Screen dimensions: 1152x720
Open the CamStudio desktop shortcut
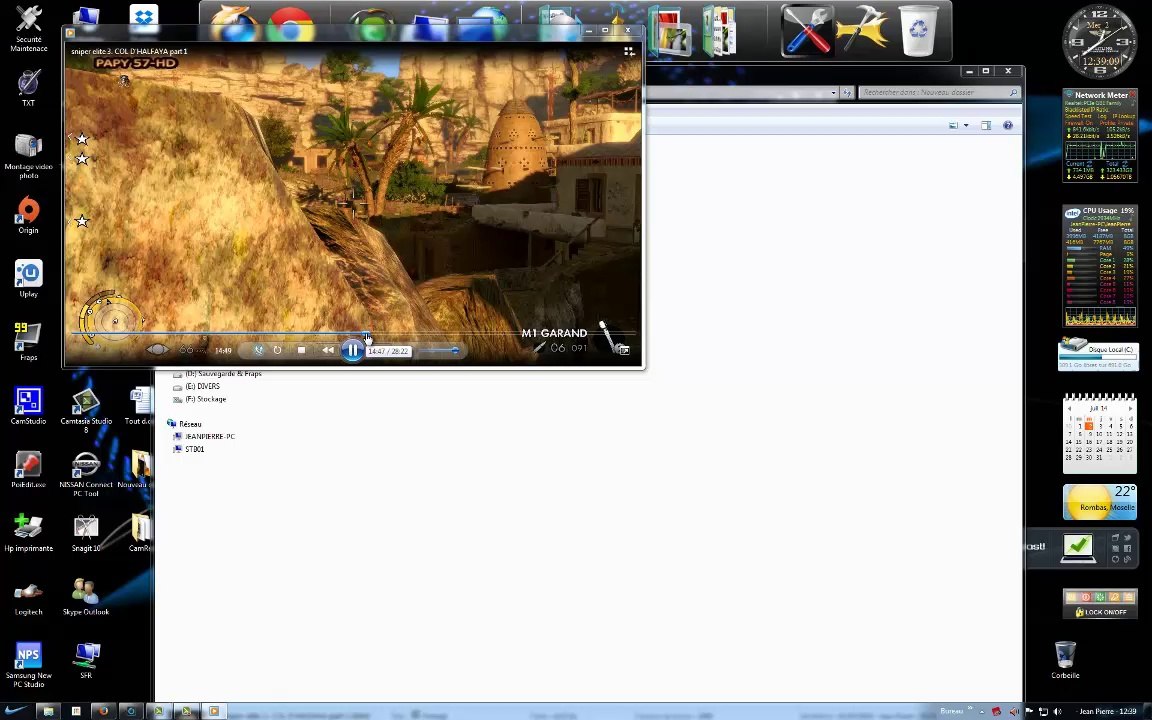coord(28,406)
